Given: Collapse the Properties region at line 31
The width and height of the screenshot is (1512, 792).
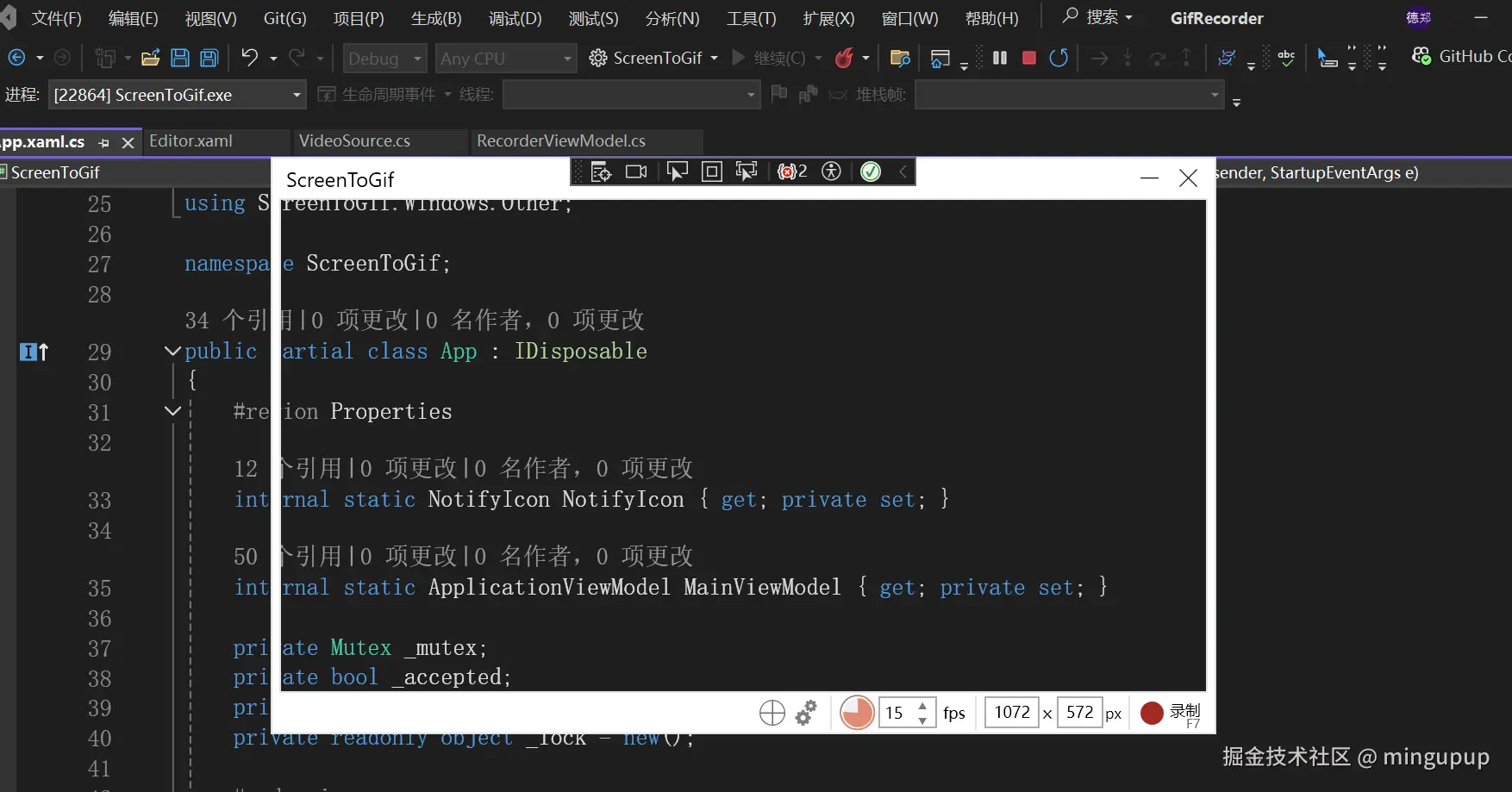Looking at the screenshot, I should coord(172,411).
